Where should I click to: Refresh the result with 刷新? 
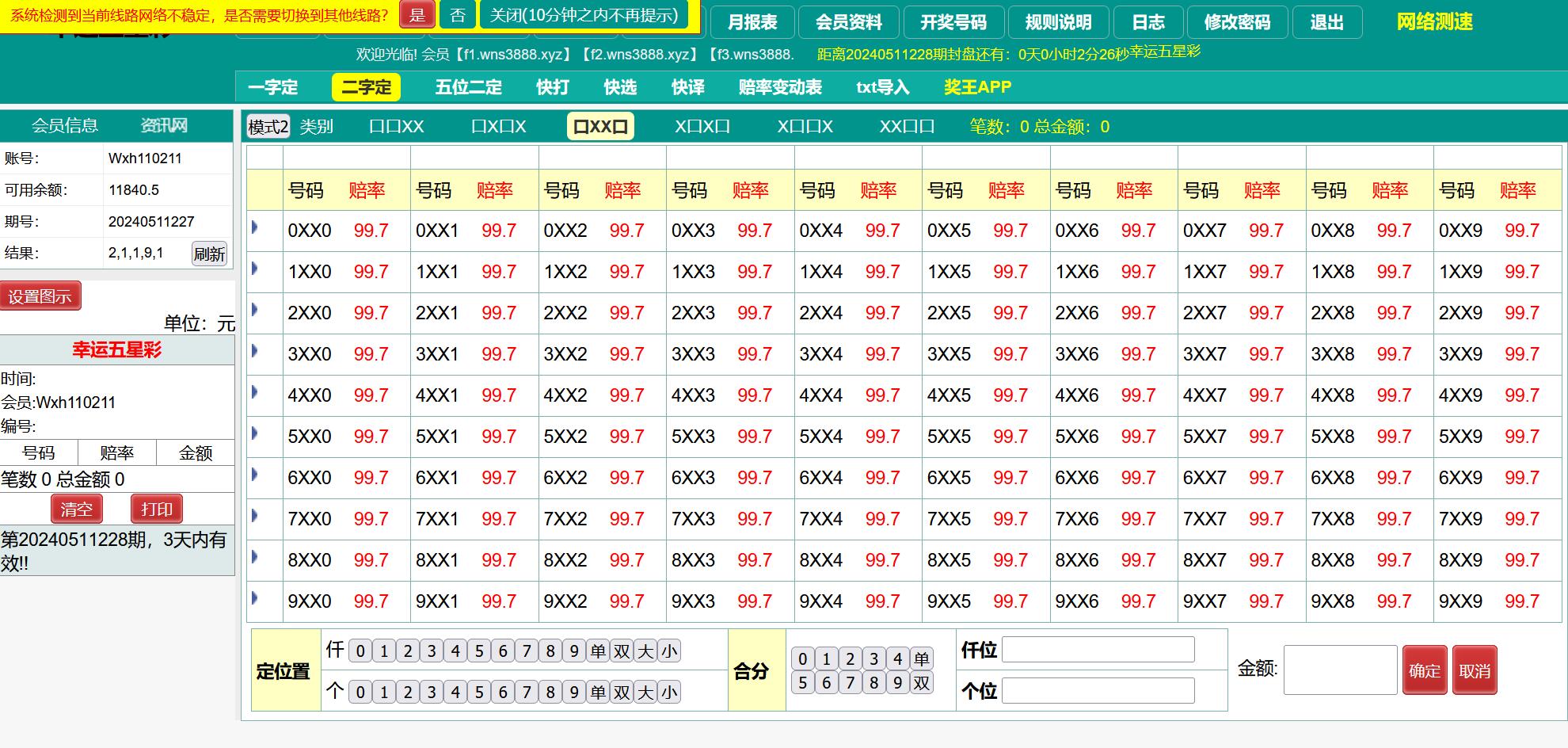click(209, 254)
